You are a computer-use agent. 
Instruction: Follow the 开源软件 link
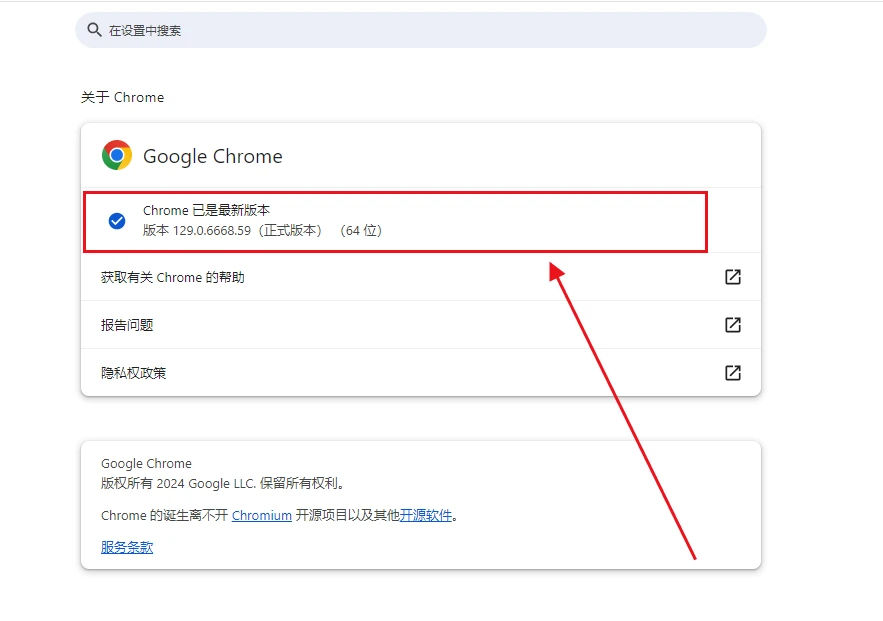pos(426,516)
